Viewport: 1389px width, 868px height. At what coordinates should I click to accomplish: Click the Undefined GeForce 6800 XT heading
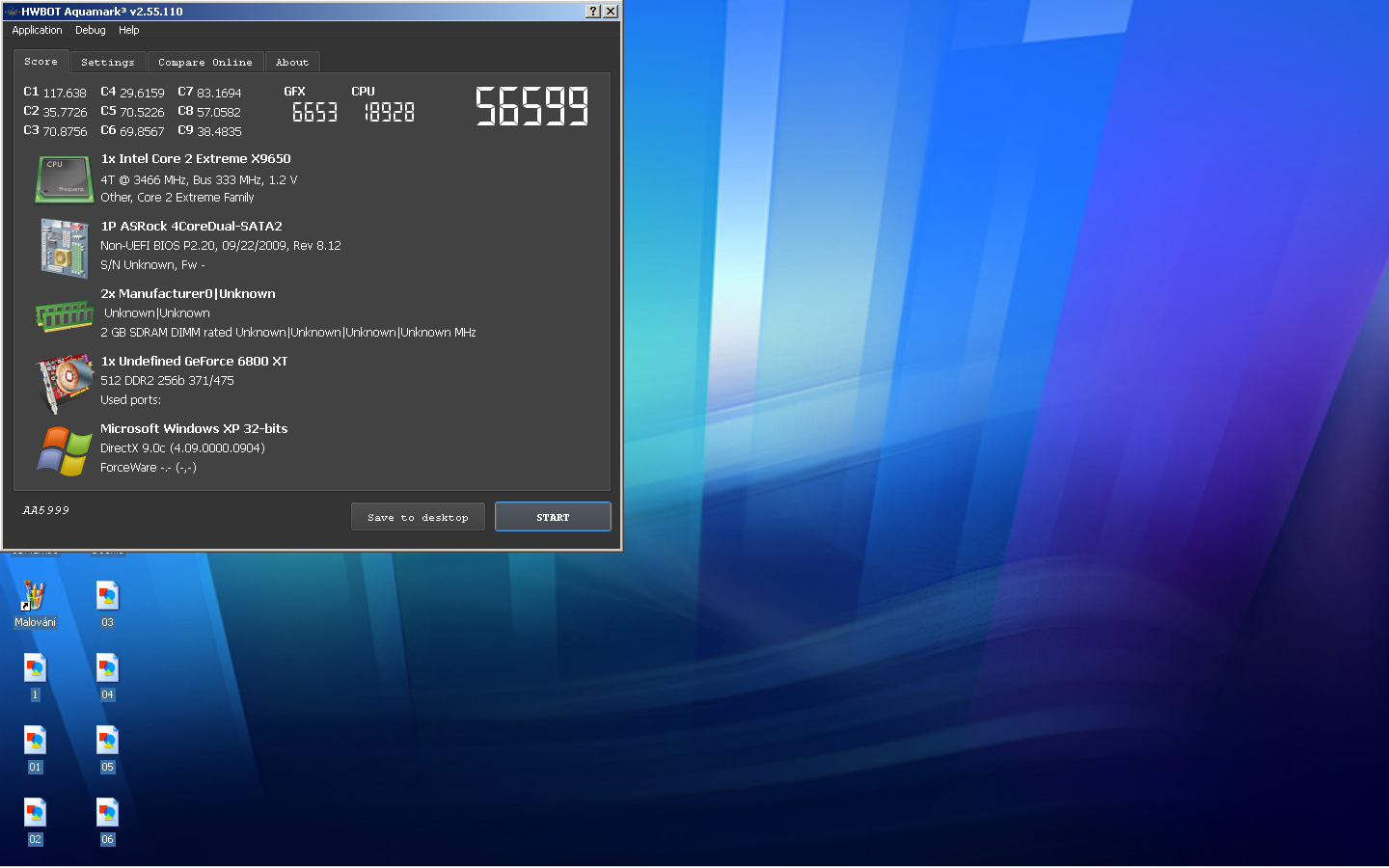(194, 362)
